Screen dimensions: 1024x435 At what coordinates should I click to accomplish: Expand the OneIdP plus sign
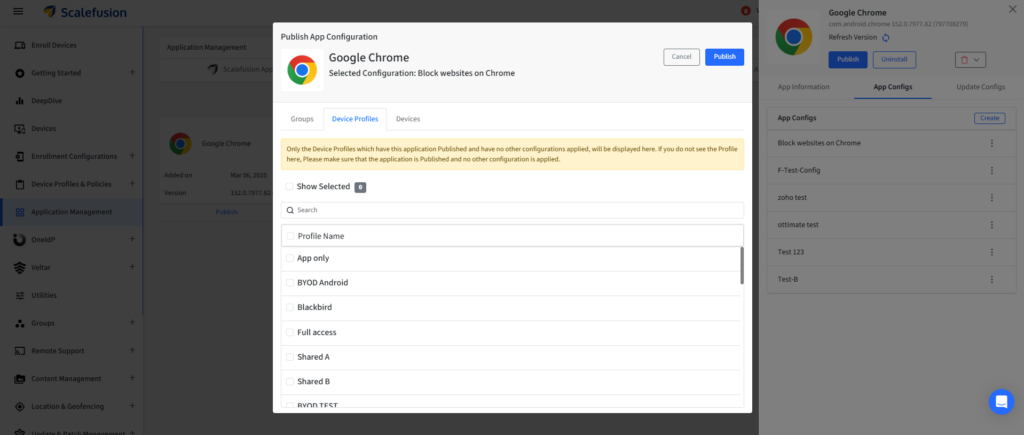tap(132, 239)
